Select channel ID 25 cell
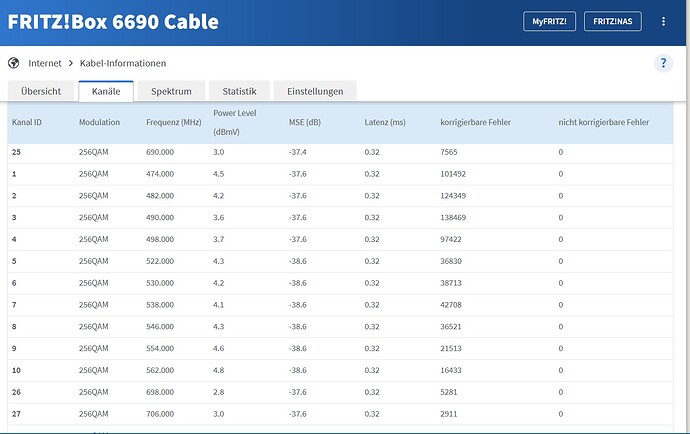The width and height of the screenshot is (690, 434). click(x=16, y=152)
